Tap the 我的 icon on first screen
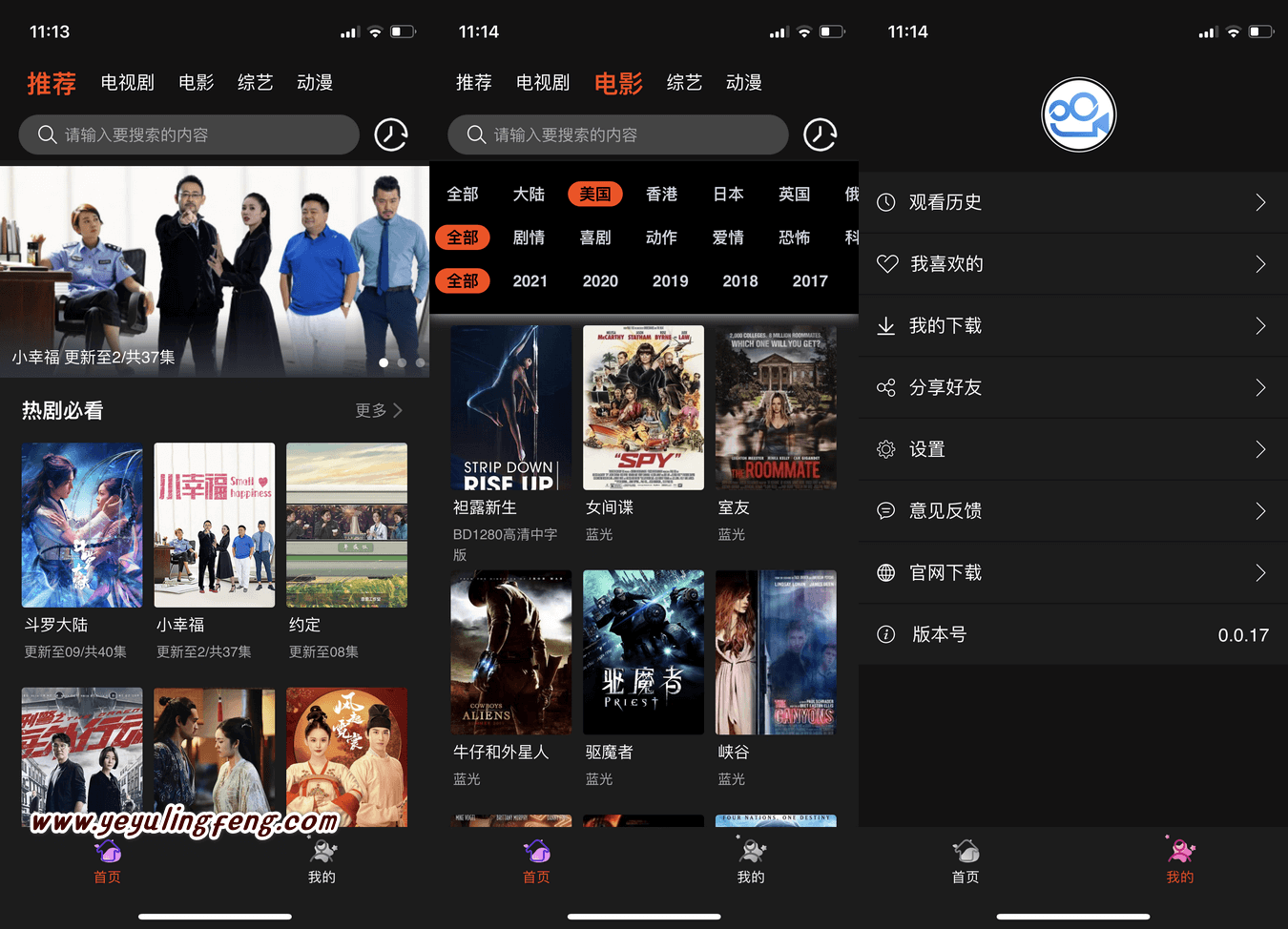 [x=322, y=850]
